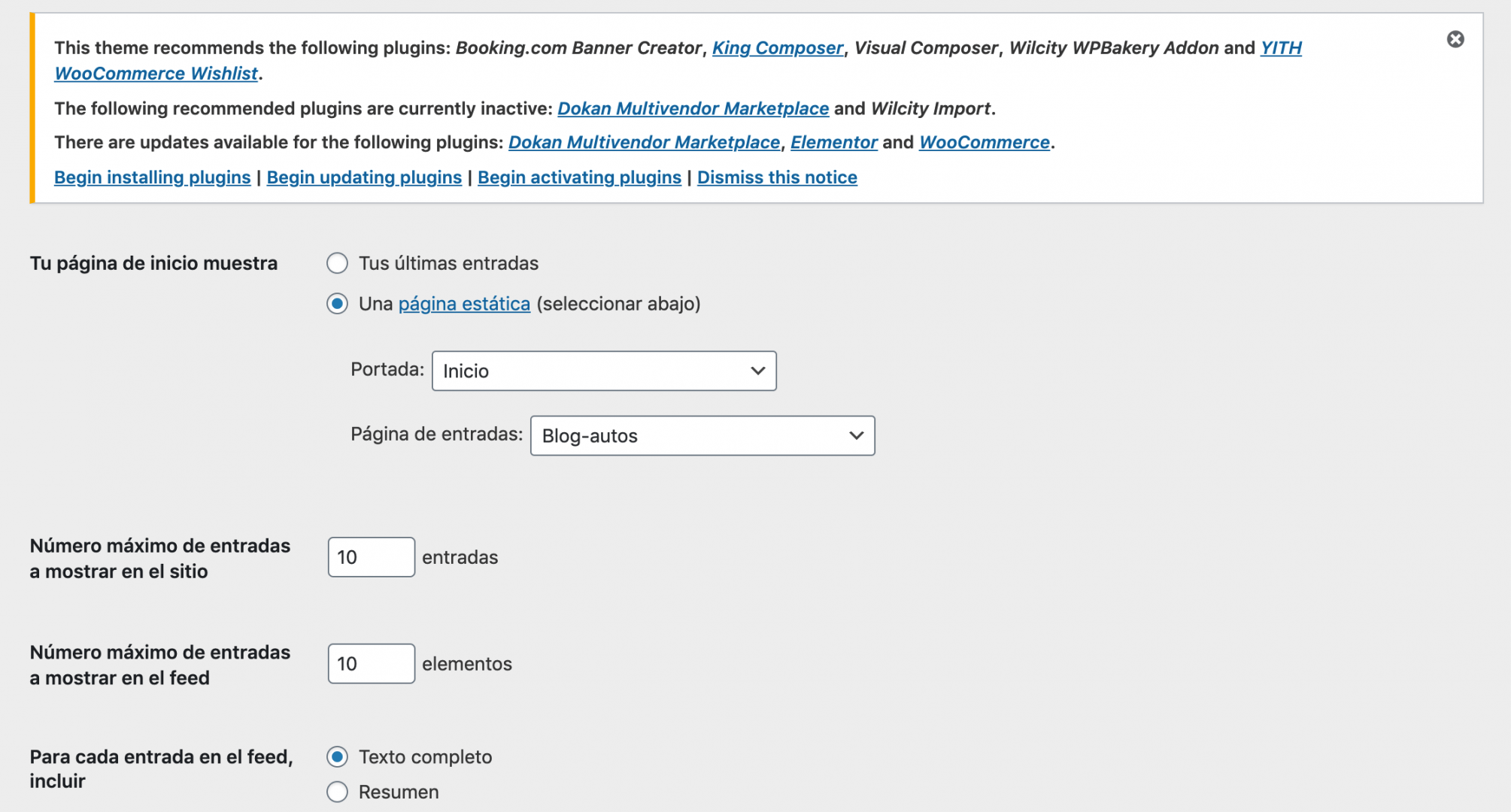Open the inactive Dokan Multivendor Marketplace link

click(693, 108)
